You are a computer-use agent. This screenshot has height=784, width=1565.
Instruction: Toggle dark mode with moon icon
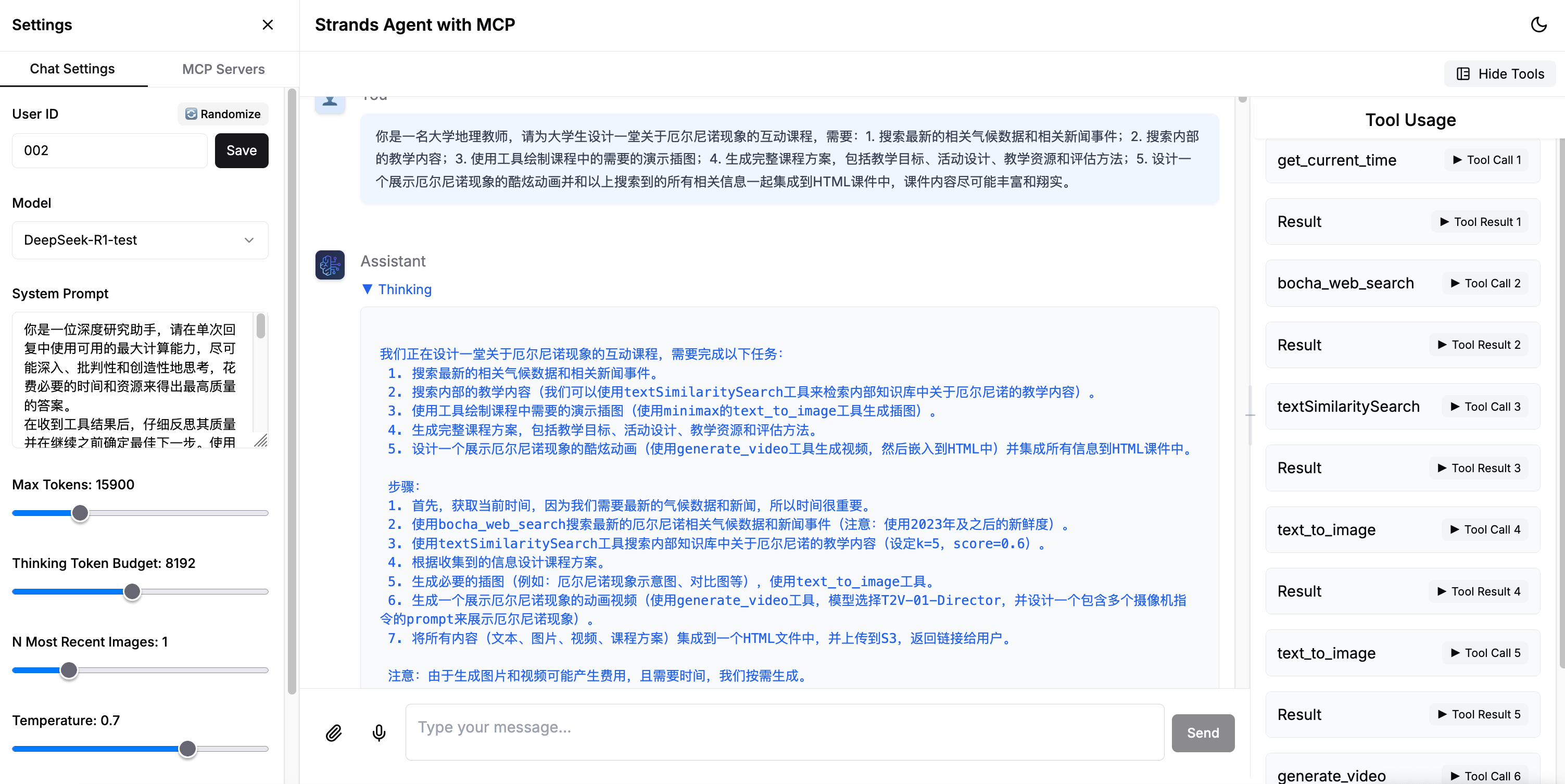click(1538, 25)
